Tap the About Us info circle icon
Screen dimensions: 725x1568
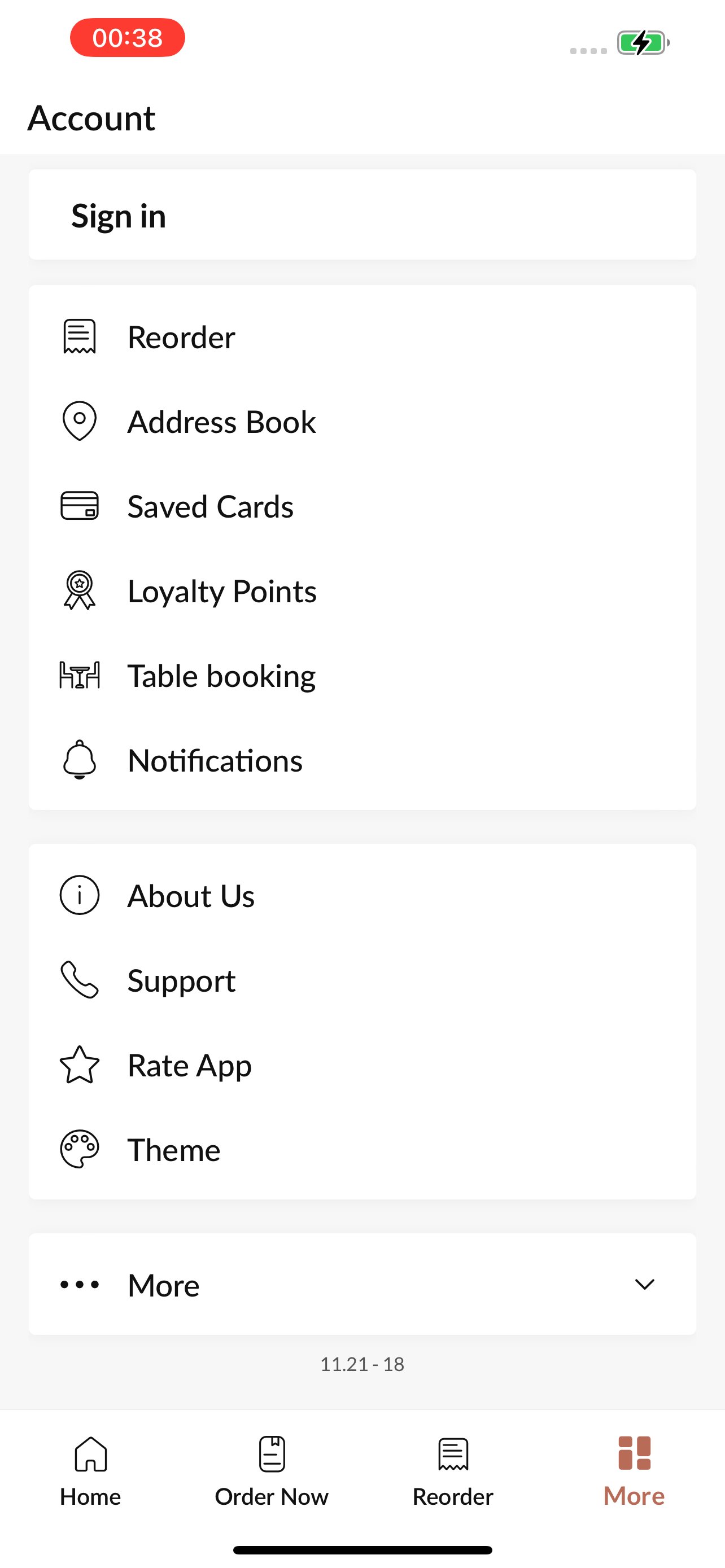click(80, 895)
